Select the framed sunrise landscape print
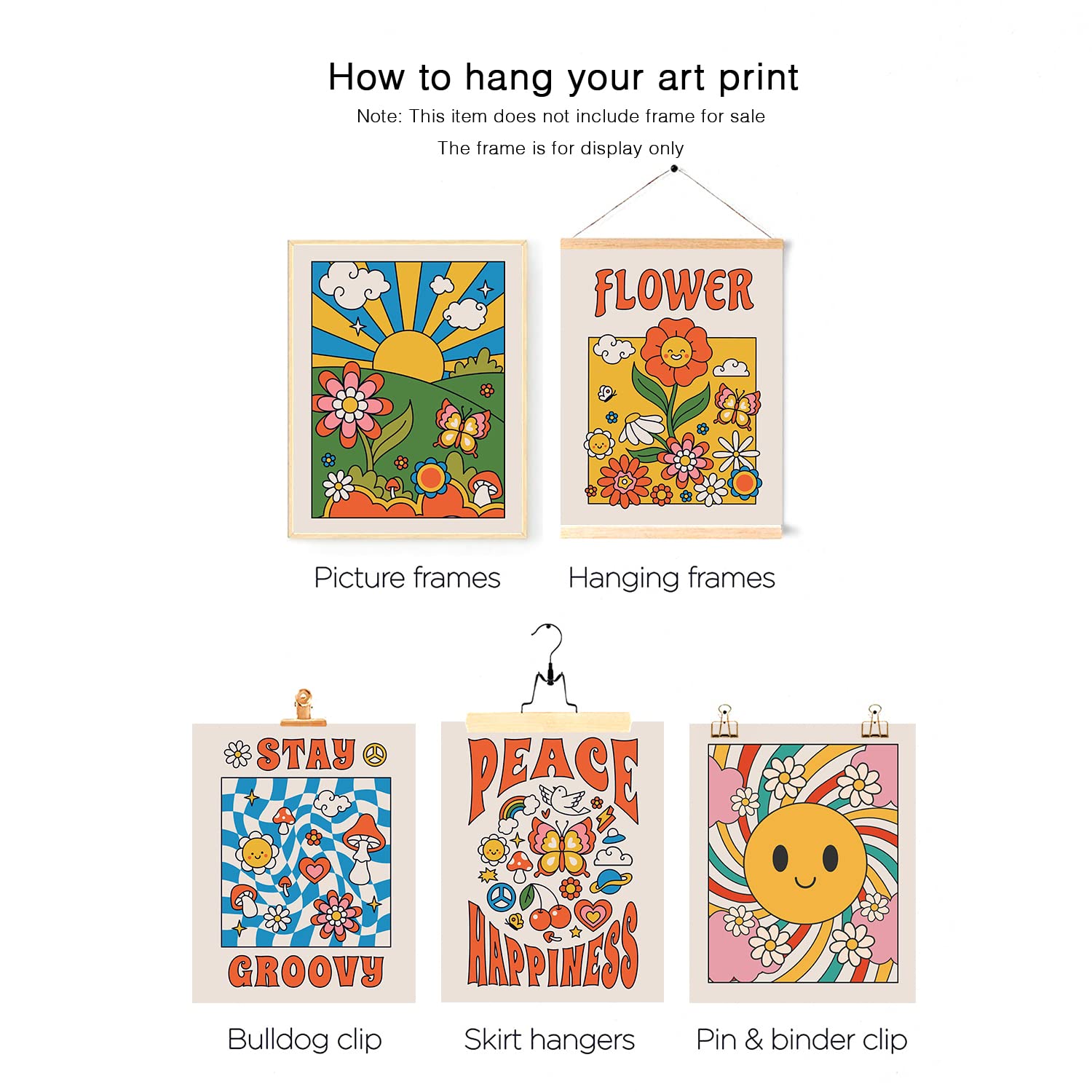The image size is (1092, 1092). click(408, 389)
